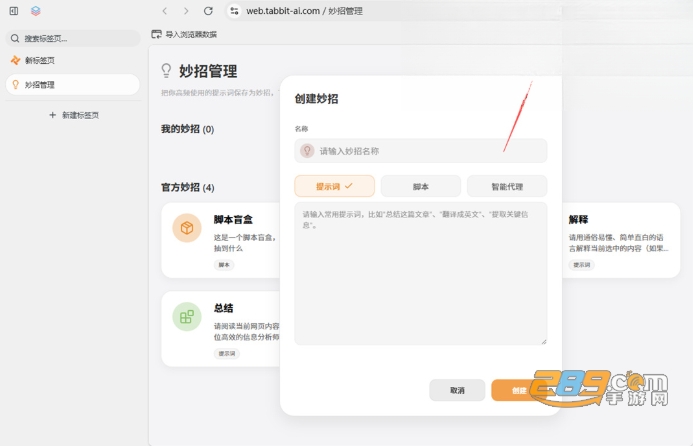Click the 创建妙招 dialog title

point(316,99)
